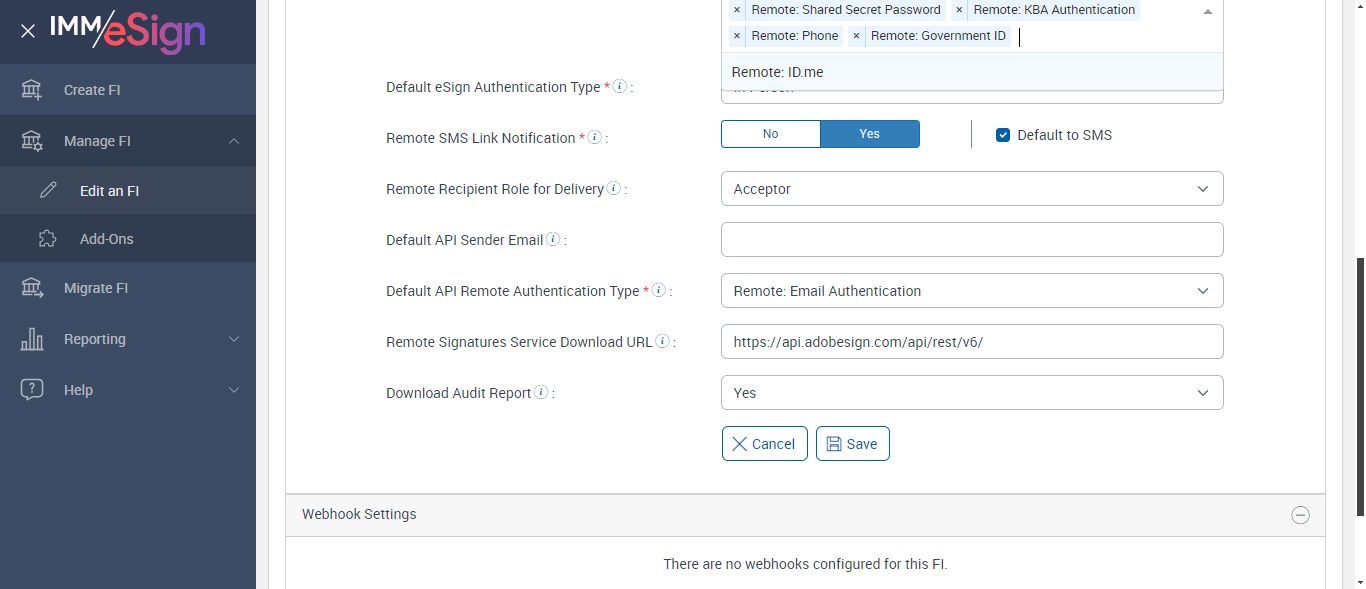Open Remote Recipient Role for Delivery dropdown
Viewport: 1366px width, 589px height.
click(971, 189)
